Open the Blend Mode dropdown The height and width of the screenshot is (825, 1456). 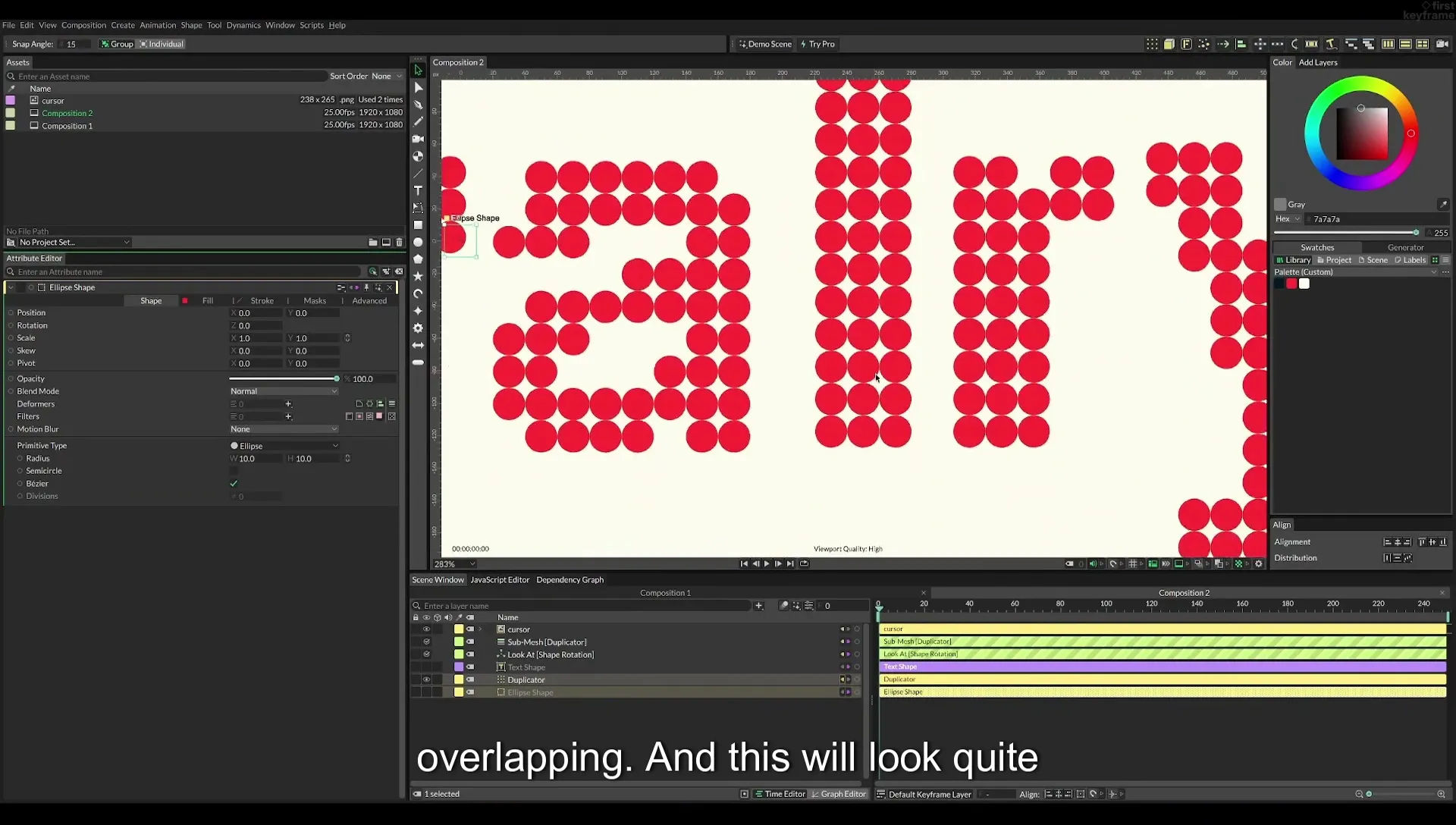(x=284, y=391)
